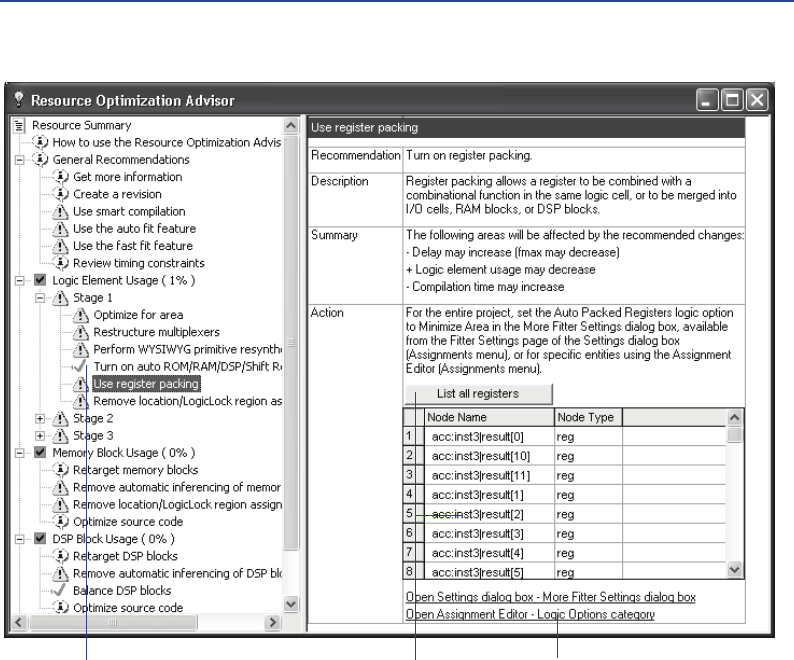794x660 pixels.
Task: Select Use the auto fit feature item
Action: click(x=132, y=228)
